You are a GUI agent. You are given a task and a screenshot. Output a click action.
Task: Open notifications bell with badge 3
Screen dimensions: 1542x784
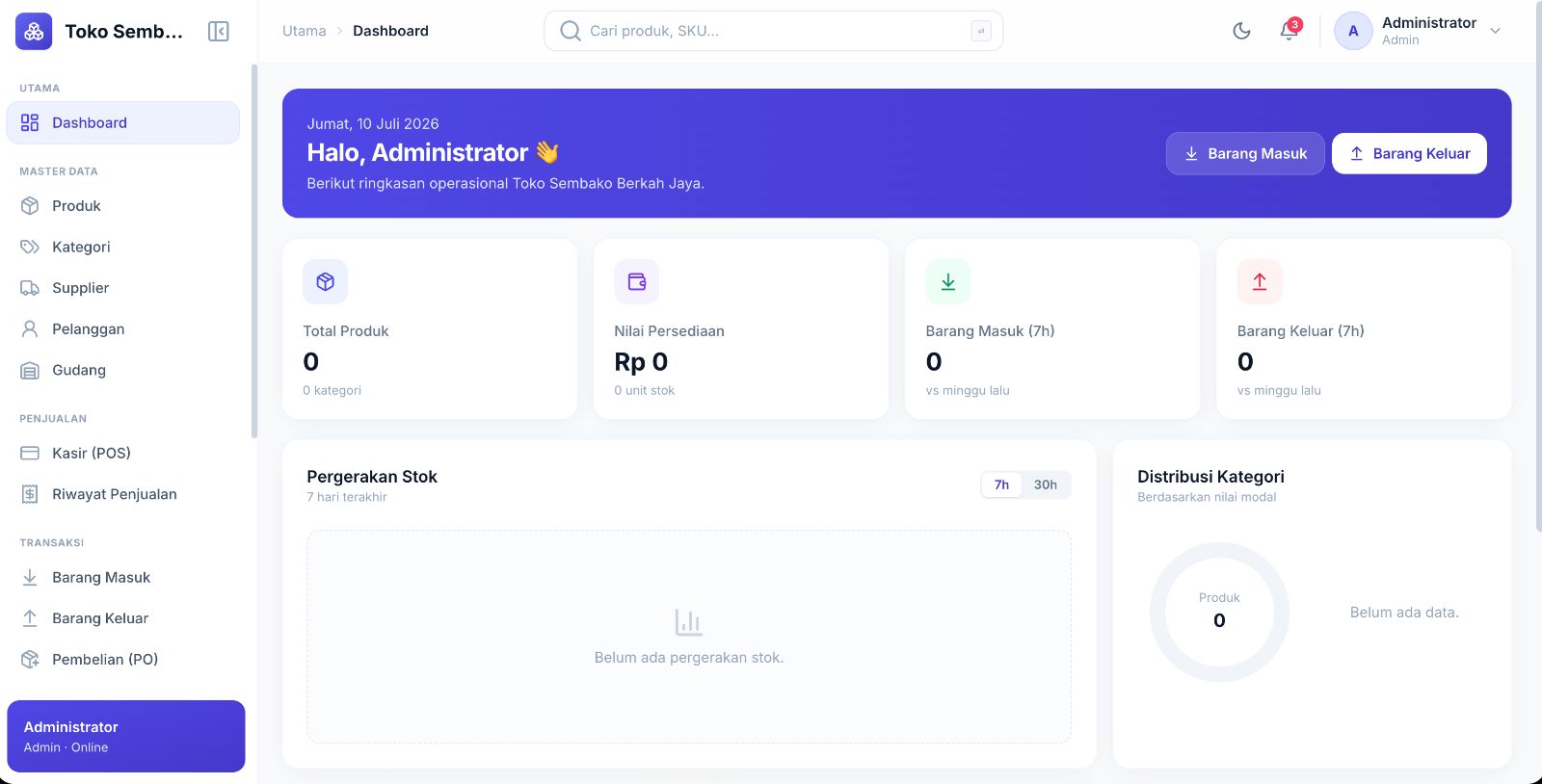1289,30
